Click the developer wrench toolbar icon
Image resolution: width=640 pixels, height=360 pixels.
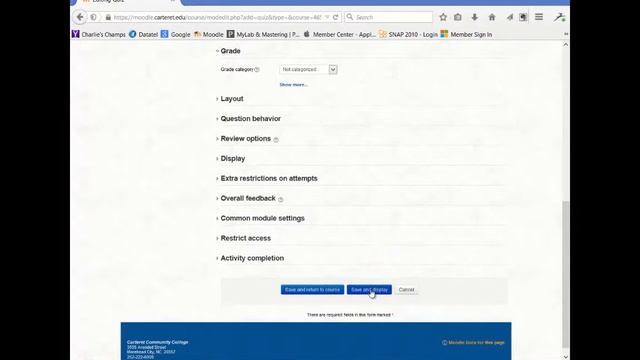pos(559,17)
